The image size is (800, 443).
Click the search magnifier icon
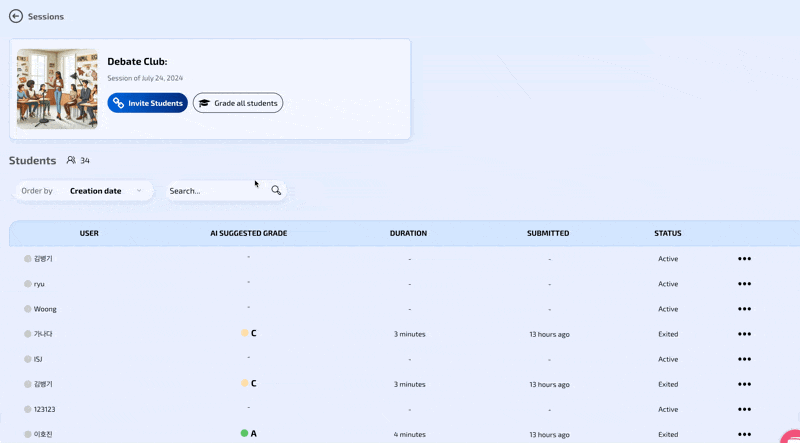[x=276, y=190]
